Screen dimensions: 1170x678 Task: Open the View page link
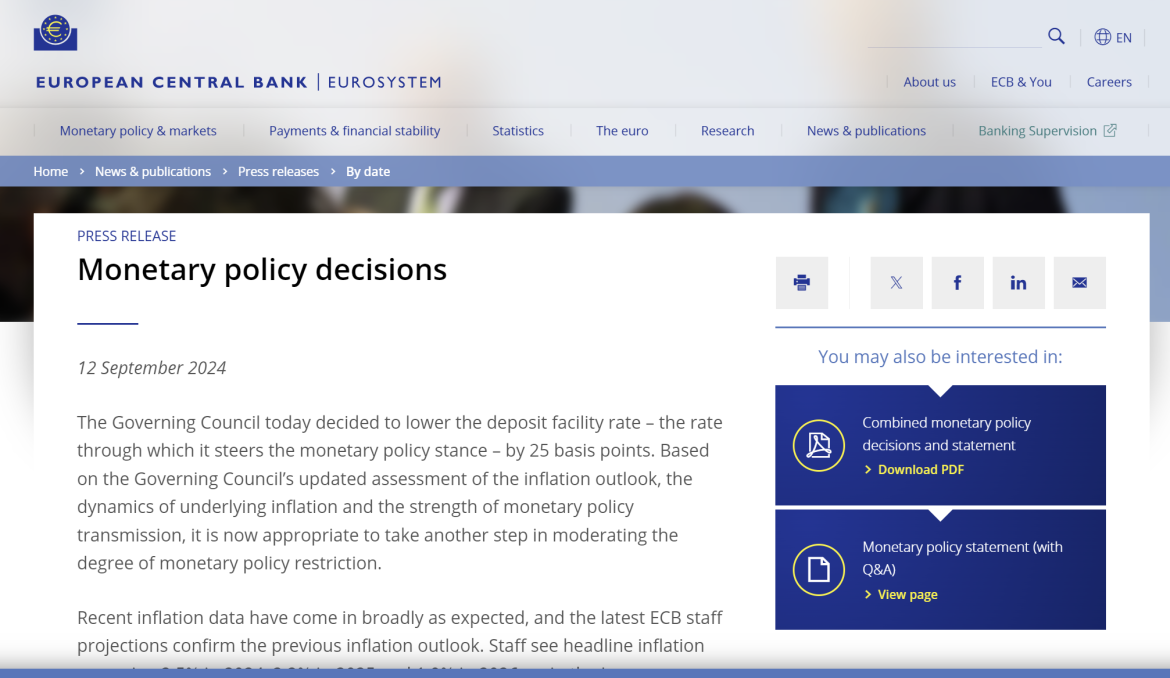click(907, 595)
